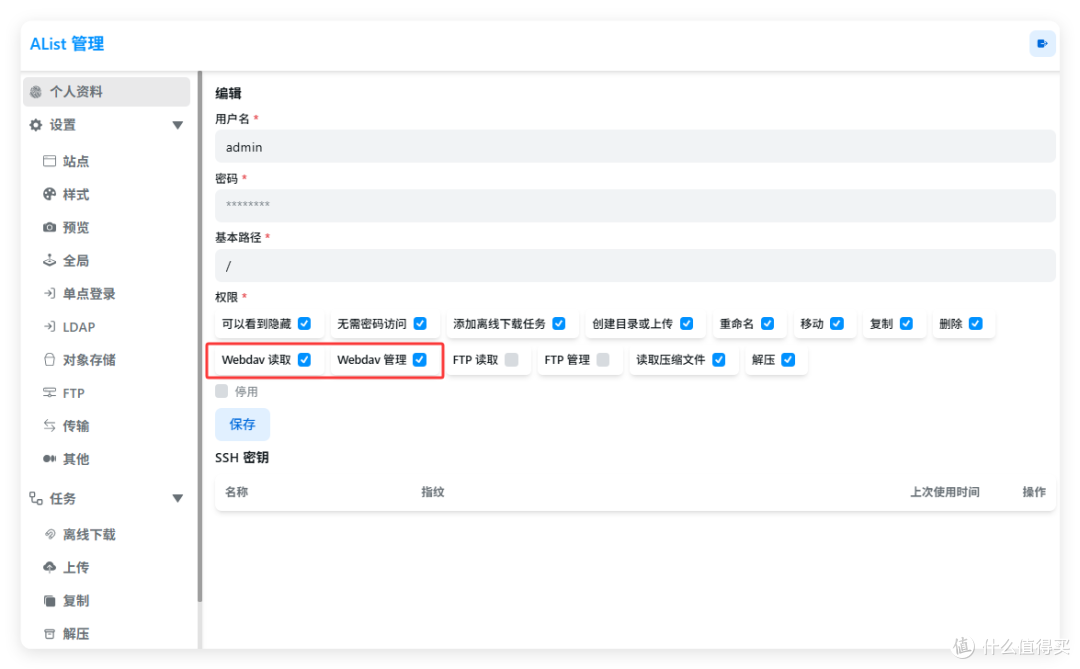Click the 任务 tasks icon
This screenshot has width=1080, height=669.
tap(36, 498)
